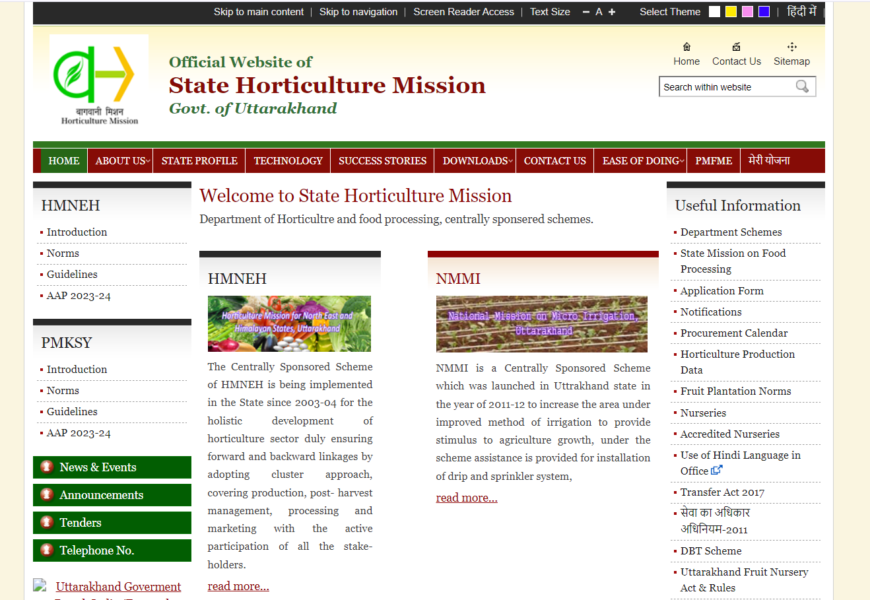
Task: Expand the DOWNLOADS dropdown menu
Action: click(476, 161)
